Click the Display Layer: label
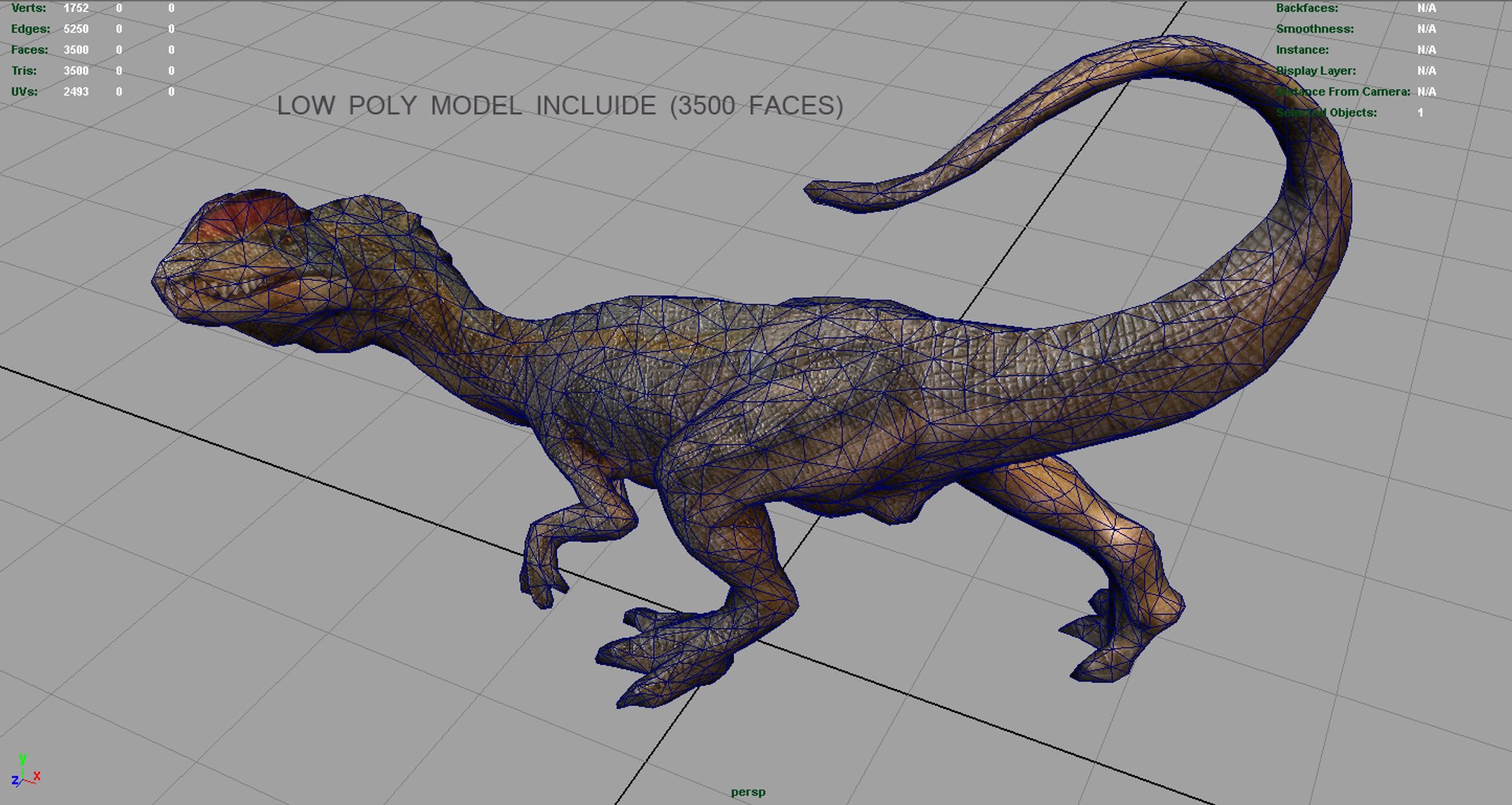 (1315, 71)
